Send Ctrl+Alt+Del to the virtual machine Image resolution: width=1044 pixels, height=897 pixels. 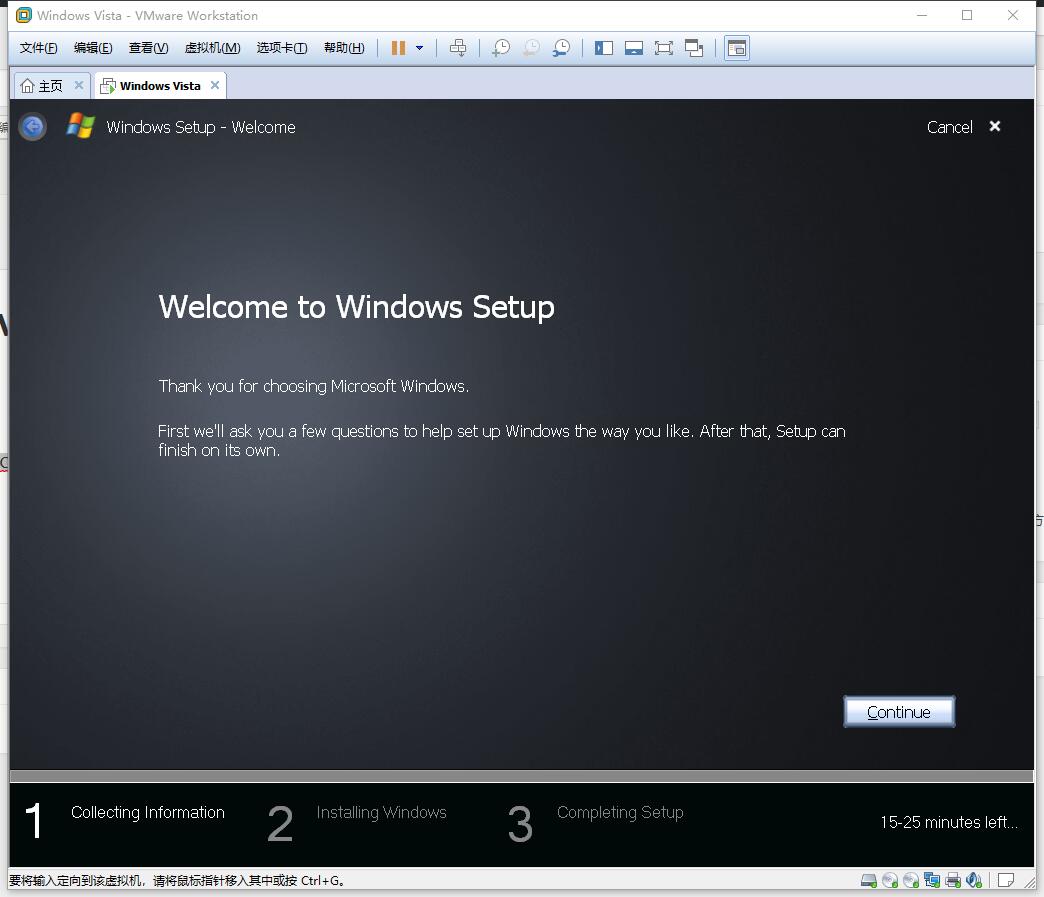click(458, 48)
